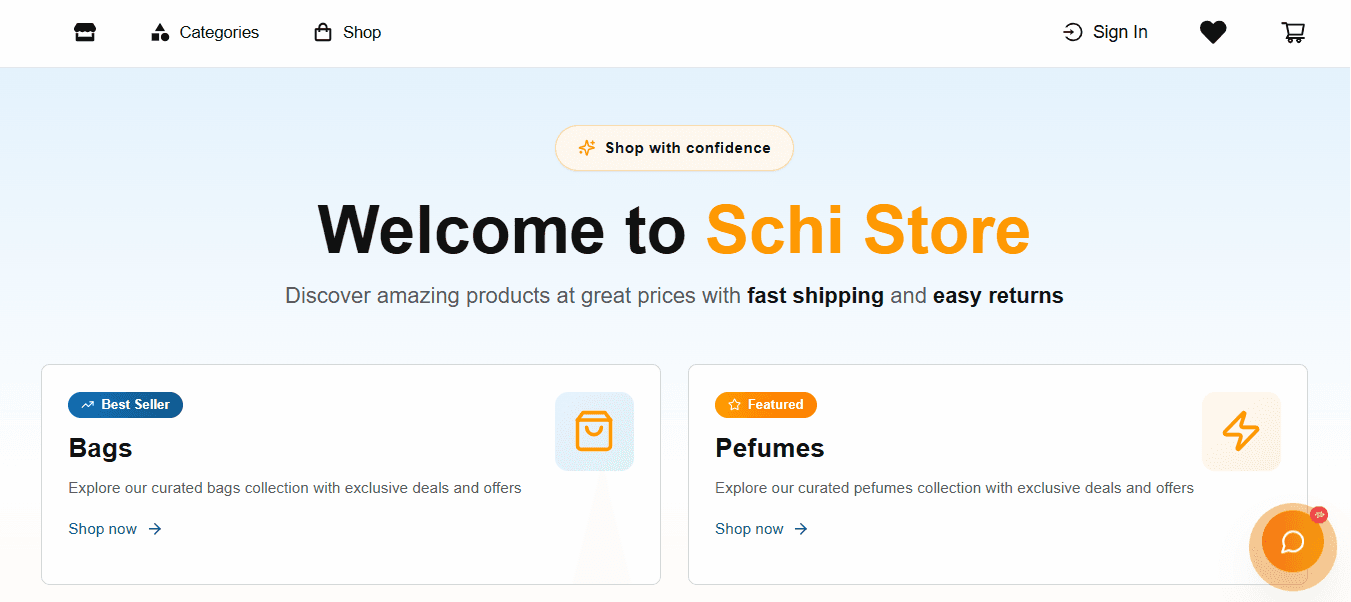
Task: Click the Sign In link
Action: pos(1119,32)
